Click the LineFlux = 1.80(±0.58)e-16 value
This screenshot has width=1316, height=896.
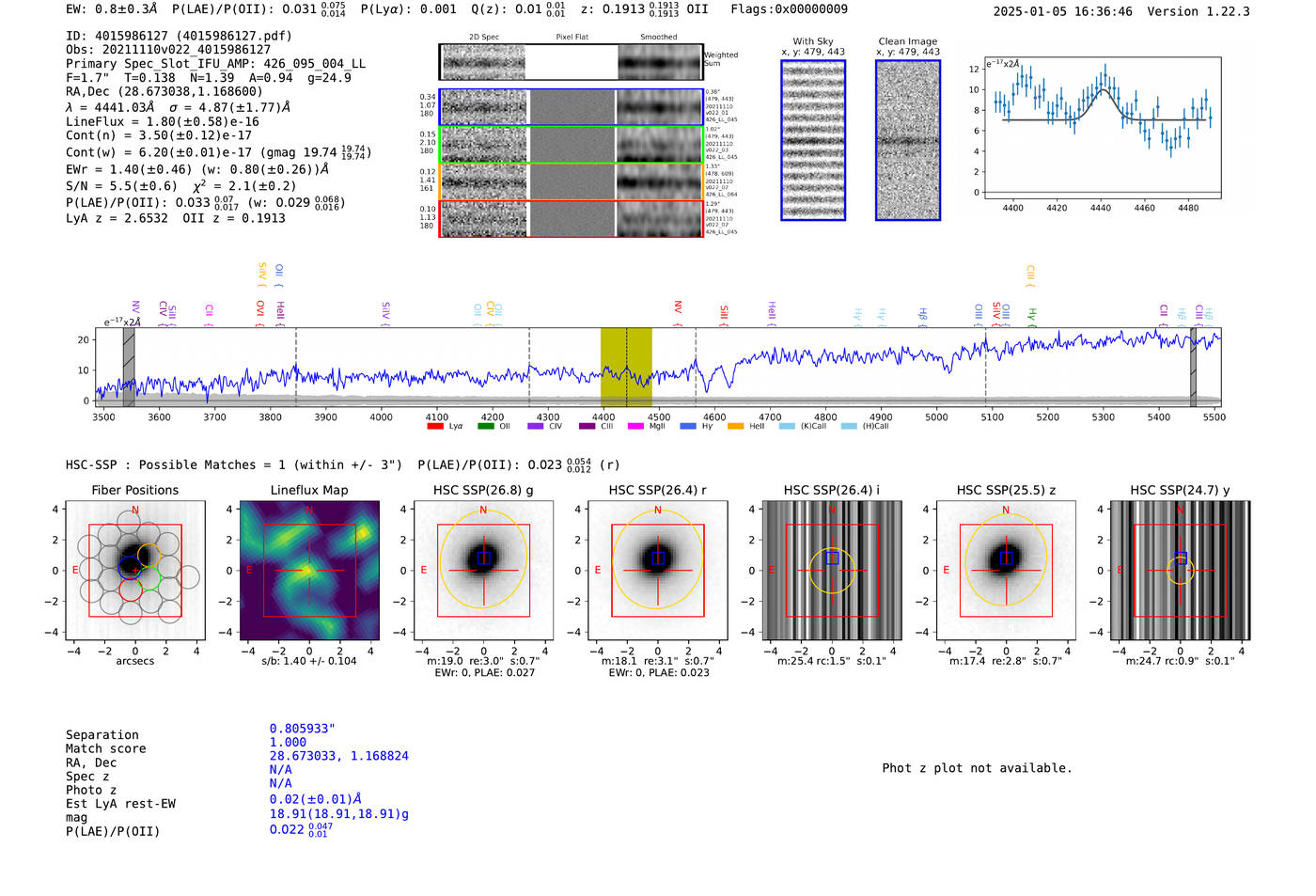tap(163, 121)
